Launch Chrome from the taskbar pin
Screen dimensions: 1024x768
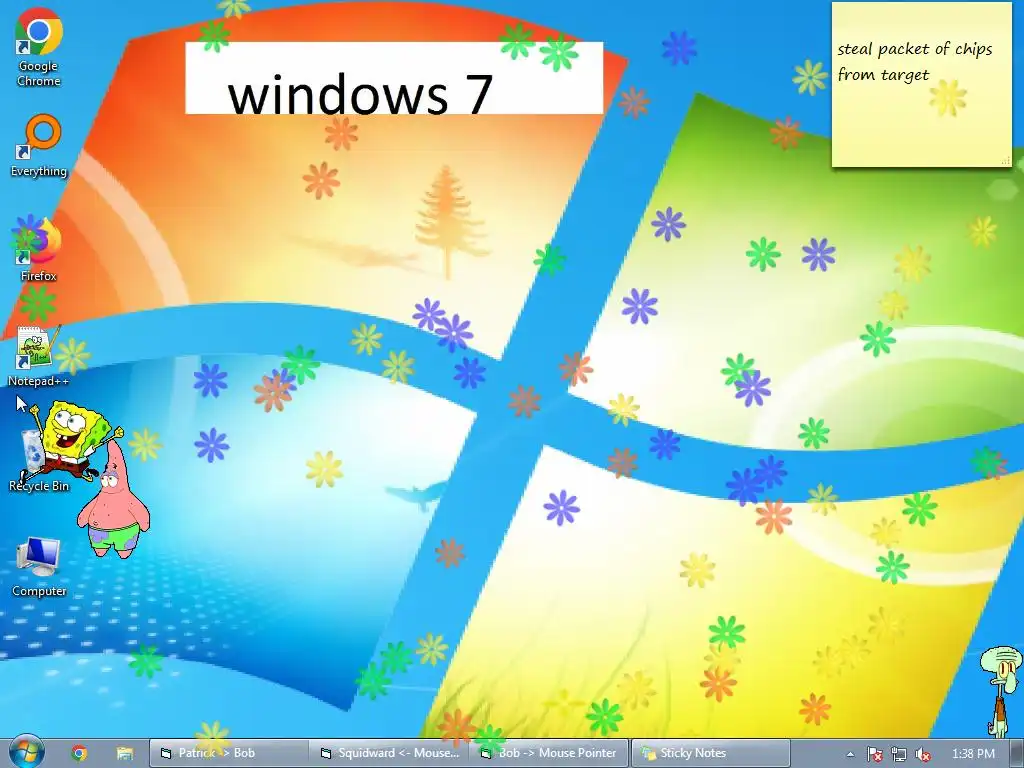tap(80, 753)
